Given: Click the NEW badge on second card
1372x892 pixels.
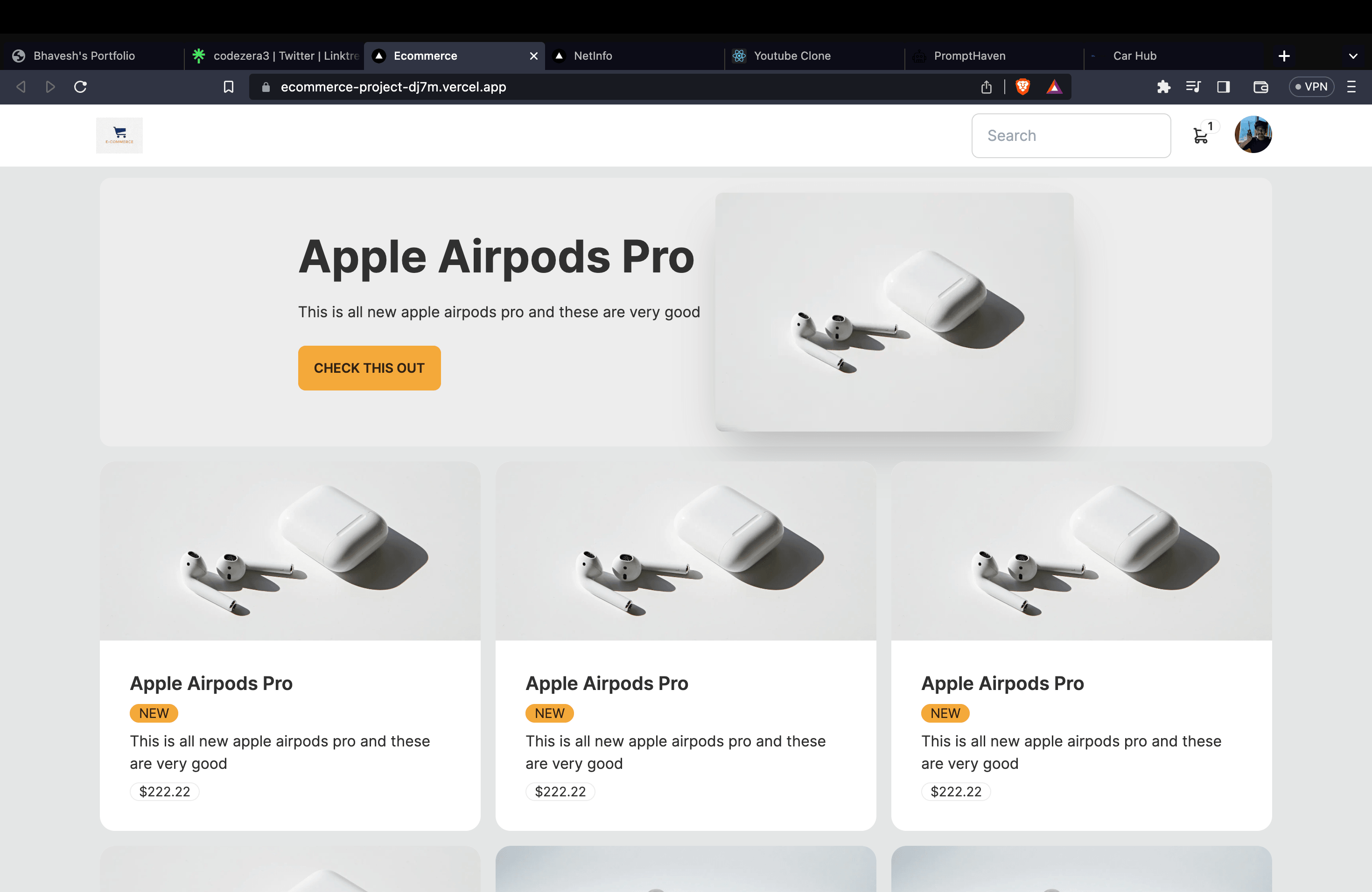Looking at the screenshot, I should (549, 713).
